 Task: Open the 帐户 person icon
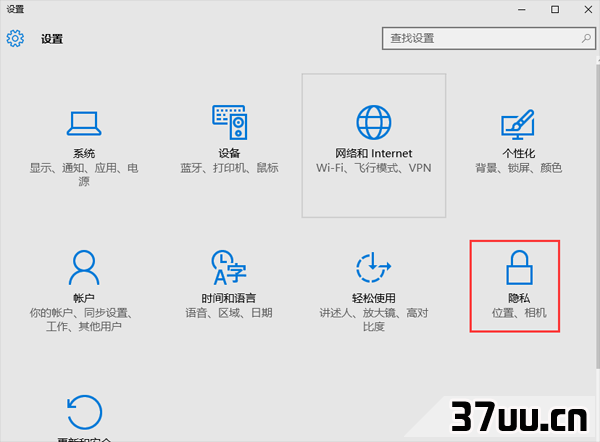84,267
